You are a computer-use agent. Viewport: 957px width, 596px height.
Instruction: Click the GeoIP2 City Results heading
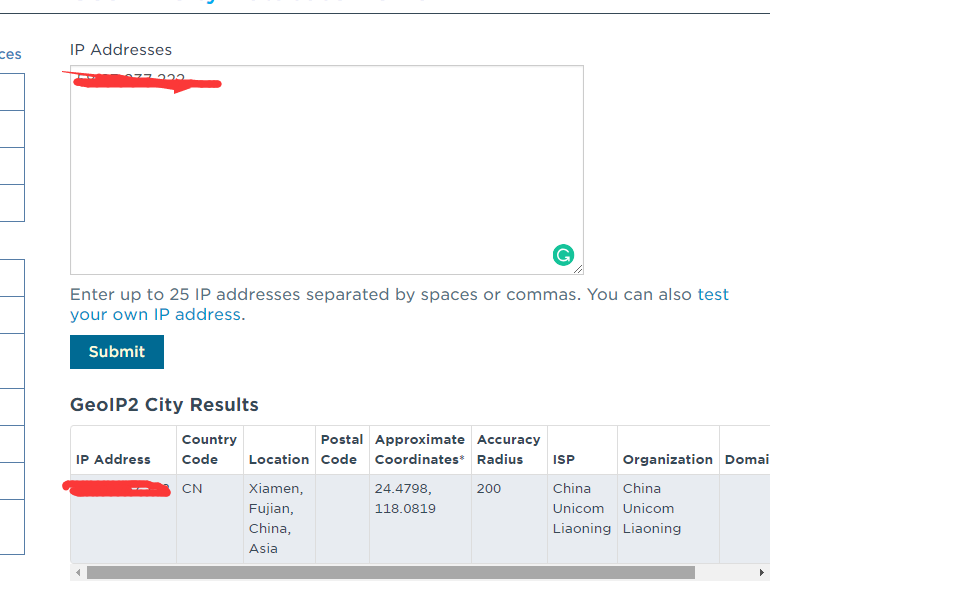click(x=164, y=404)
